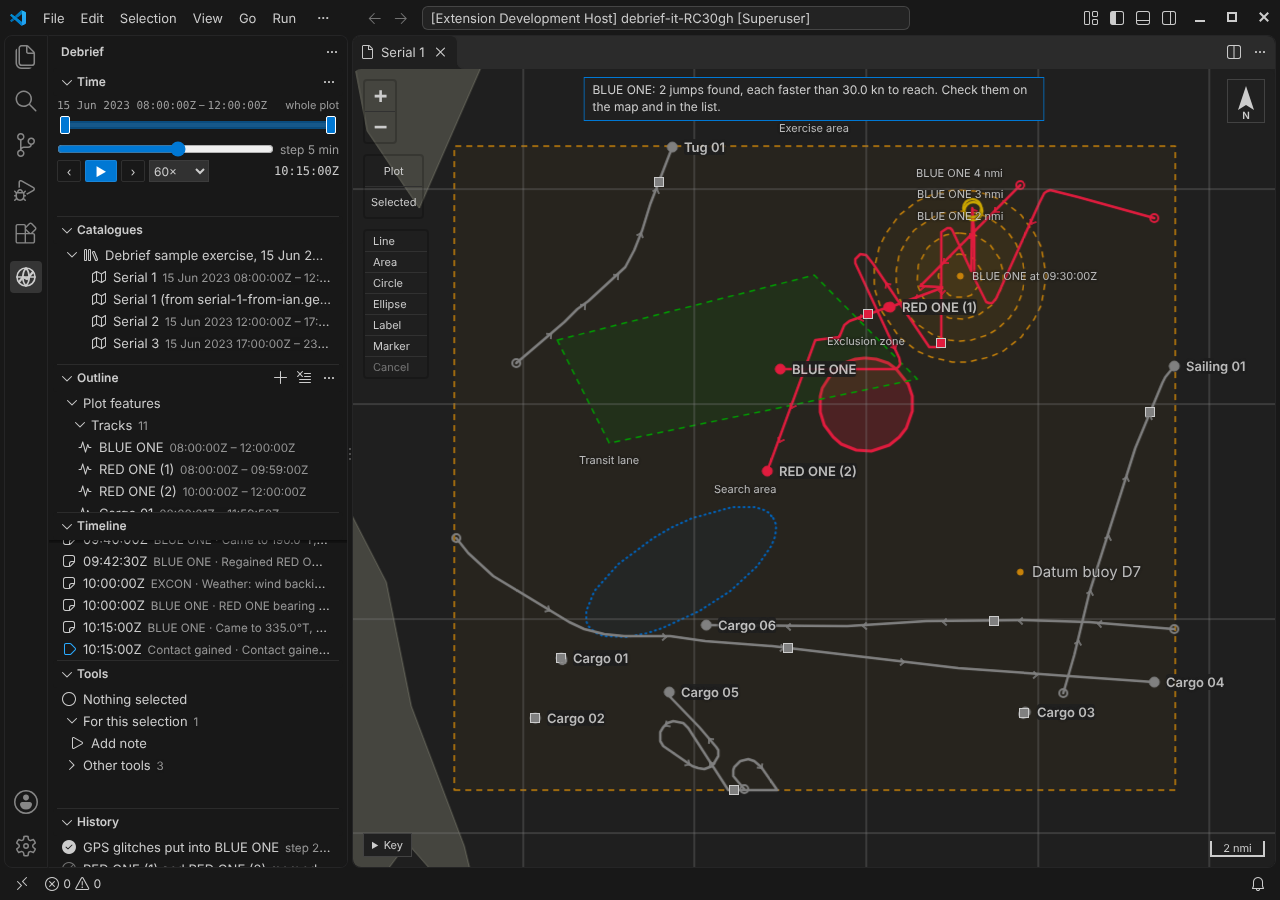Viewport: 1280px width, 900px height.
Task: Open the notifications bell
Action: point(1258,884)
